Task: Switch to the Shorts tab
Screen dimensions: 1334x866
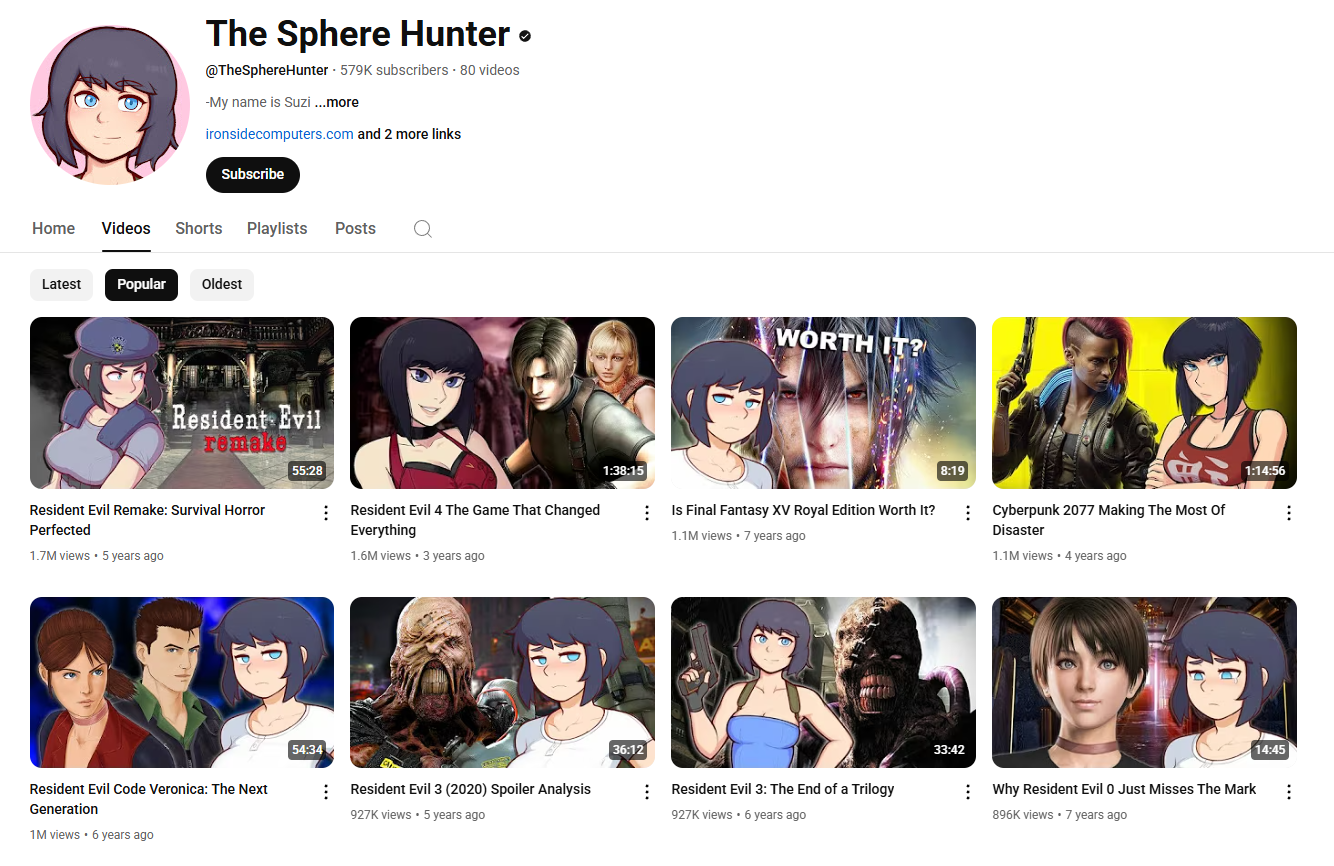Action: [199, 229]
